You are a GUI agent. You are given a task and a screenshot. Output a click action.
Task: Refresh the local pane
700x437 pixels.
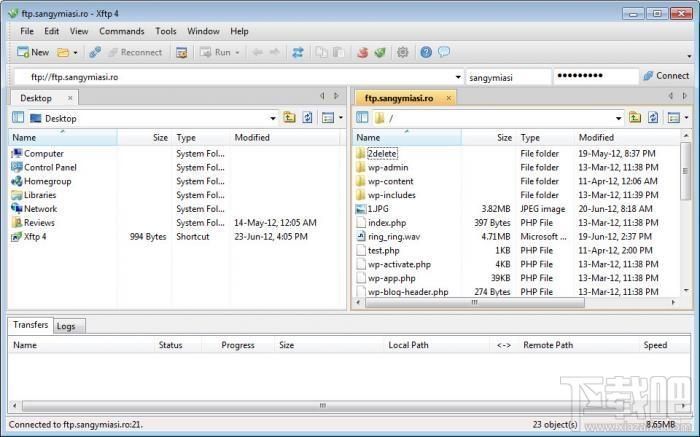point(307,118)
